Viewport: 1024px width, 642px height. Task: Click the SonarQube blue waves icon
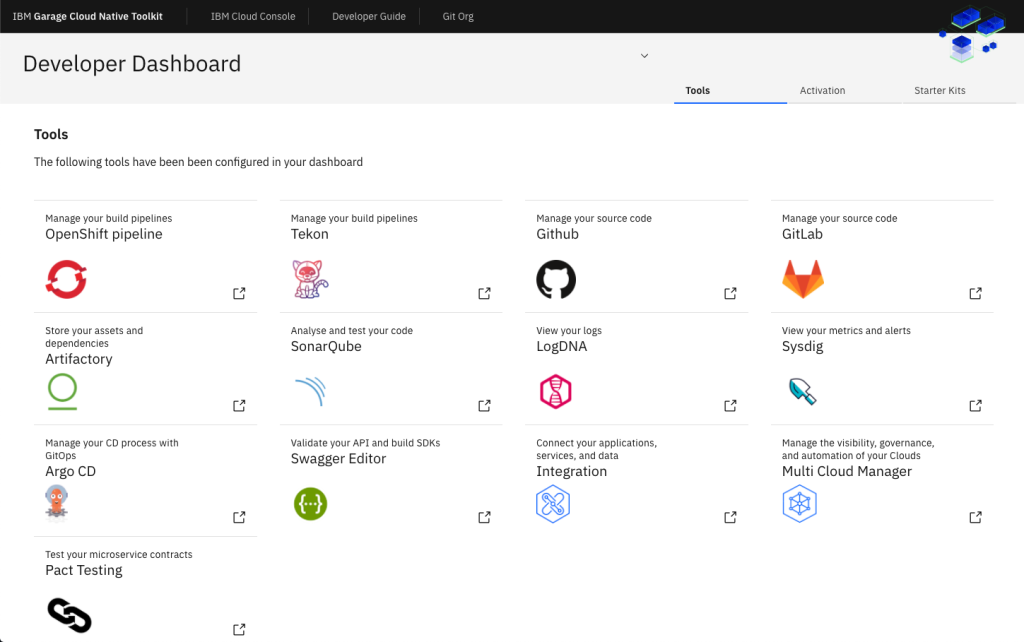[x=310, y=391]
